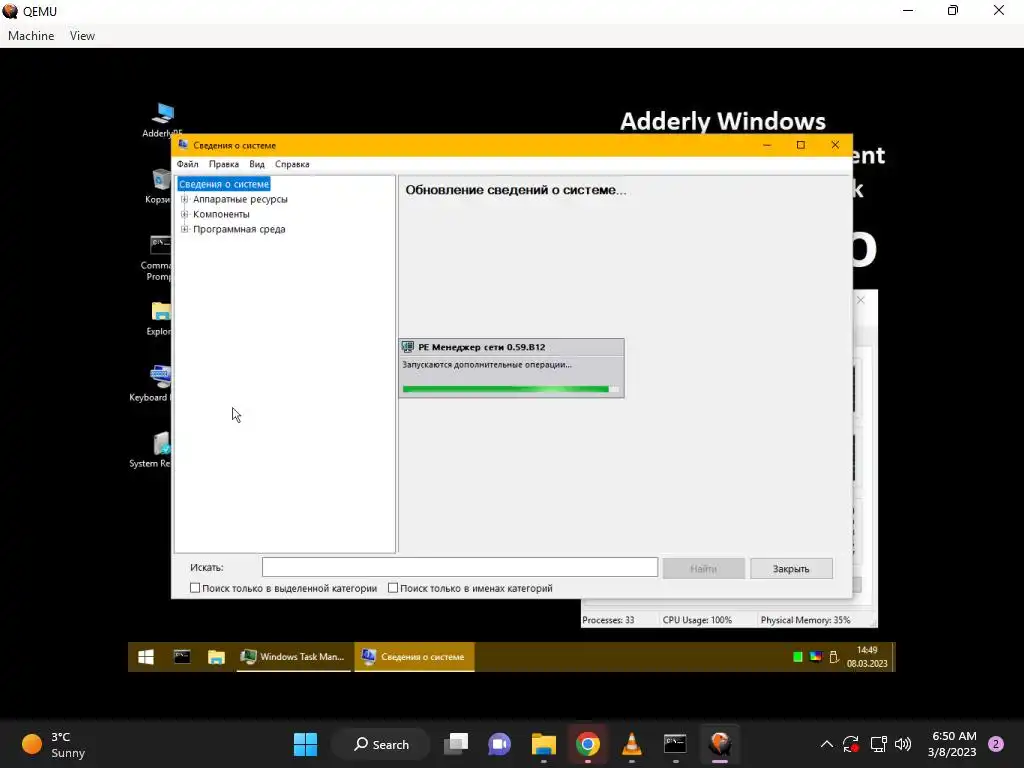Screen dimensions: 1024x768
Task: Click the guest clock showing 14:49
Action: pyautogui.click(x=867, y=657)
